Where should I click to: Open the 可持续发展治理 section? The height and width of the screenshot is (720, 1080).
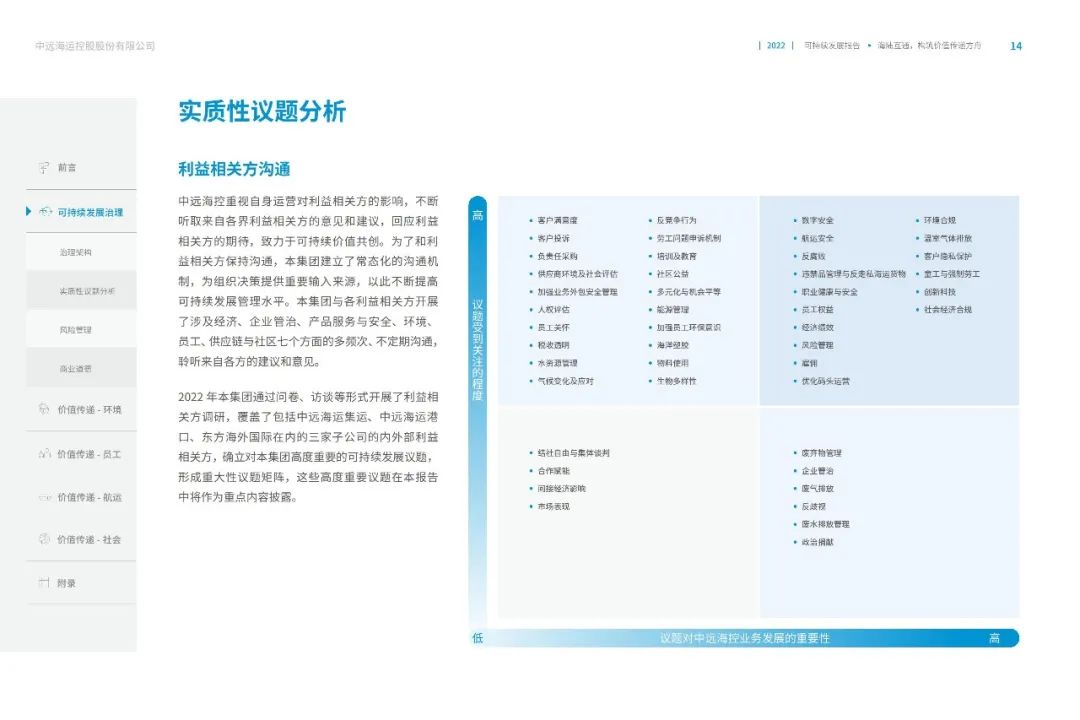tap(90, 212)
